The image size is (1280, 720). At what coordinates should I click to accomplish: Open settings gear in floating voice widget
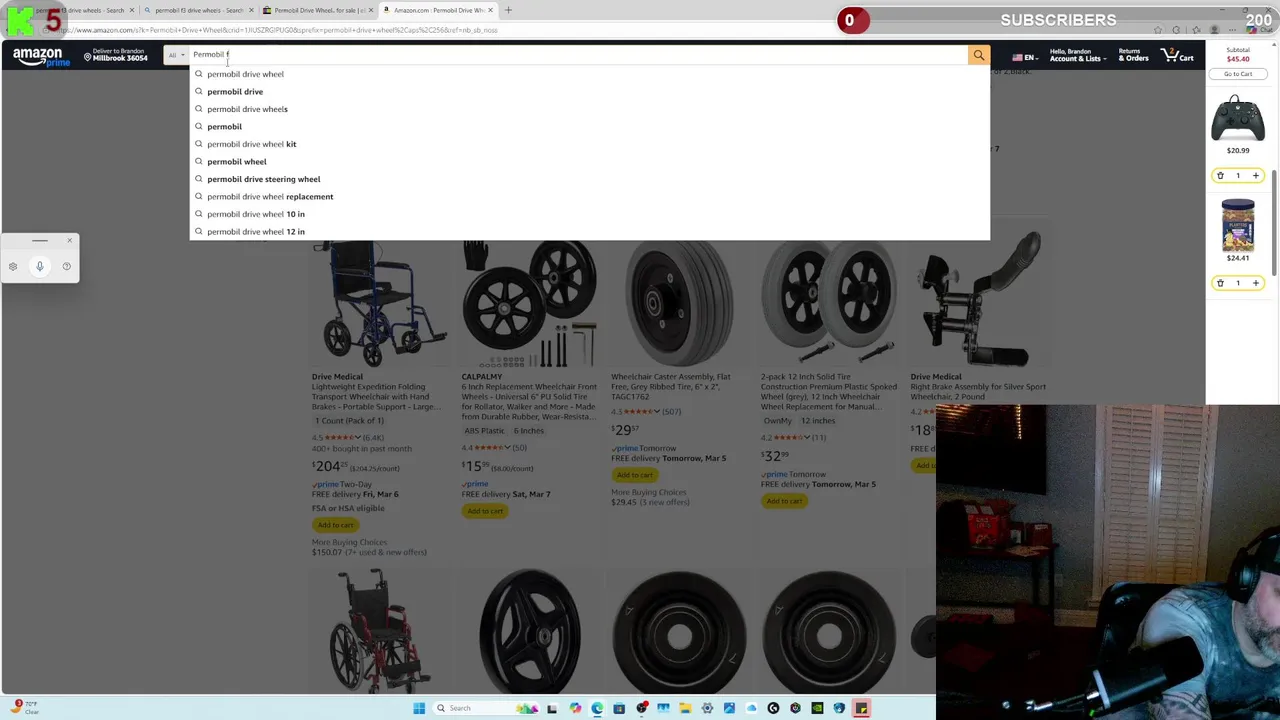pyautogui.click(x=13, y=266)
